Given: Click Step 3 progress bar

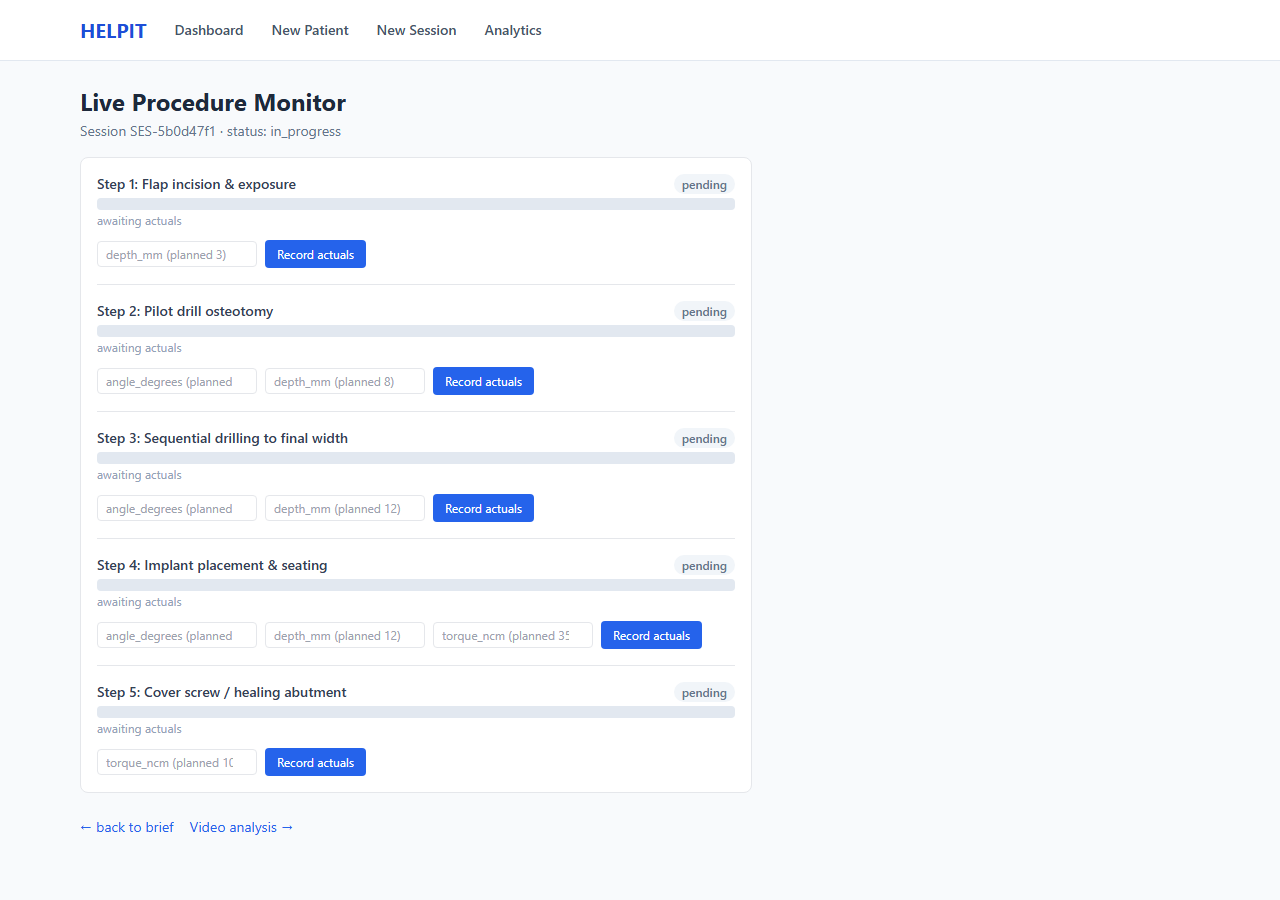Looking at the screenshot, I should coord(416,458).
